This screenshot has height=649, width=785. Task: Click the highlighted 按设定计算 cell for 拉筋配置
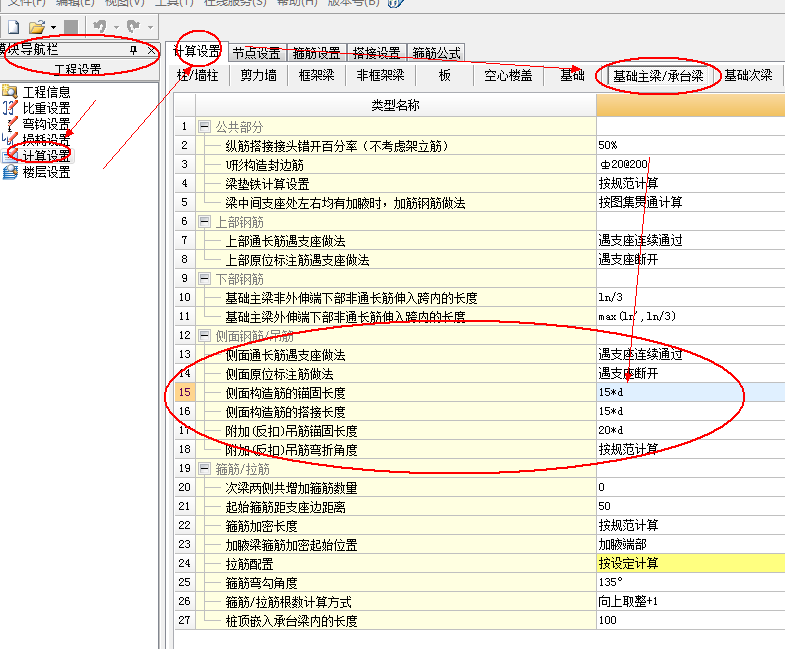690,563
